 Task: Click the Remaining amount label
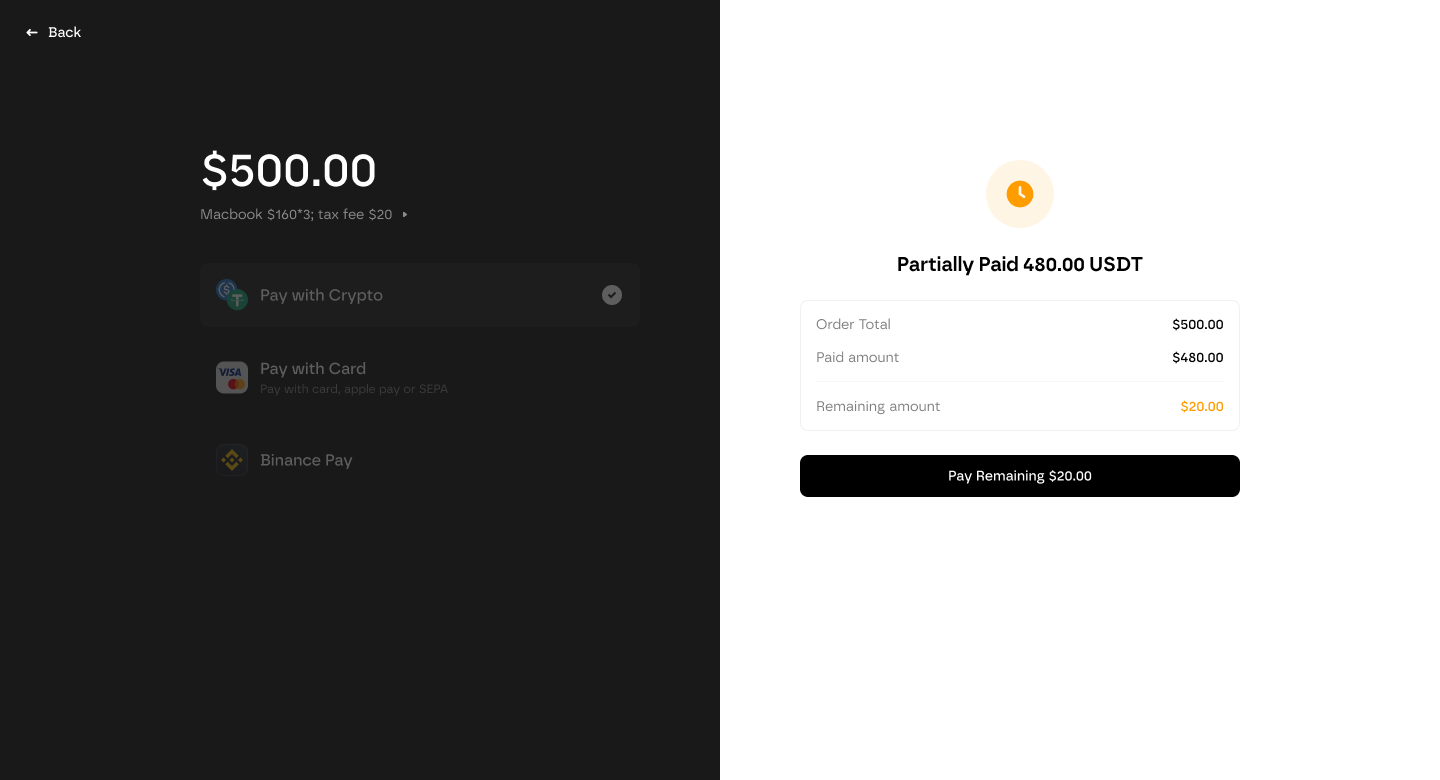(x=878, y=407)
